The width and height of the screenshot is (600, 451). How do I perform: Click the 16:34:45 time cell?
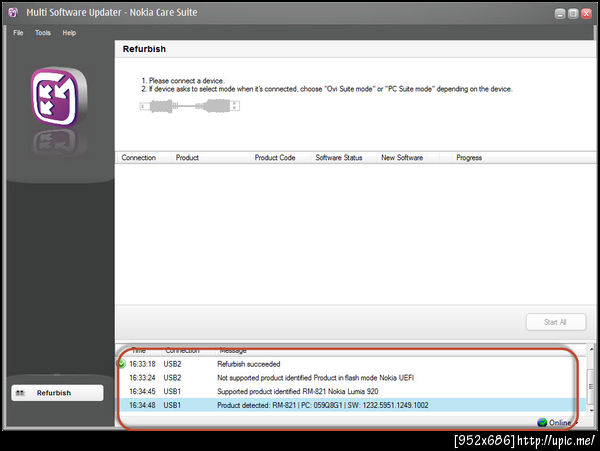click(x=142, y=391)
